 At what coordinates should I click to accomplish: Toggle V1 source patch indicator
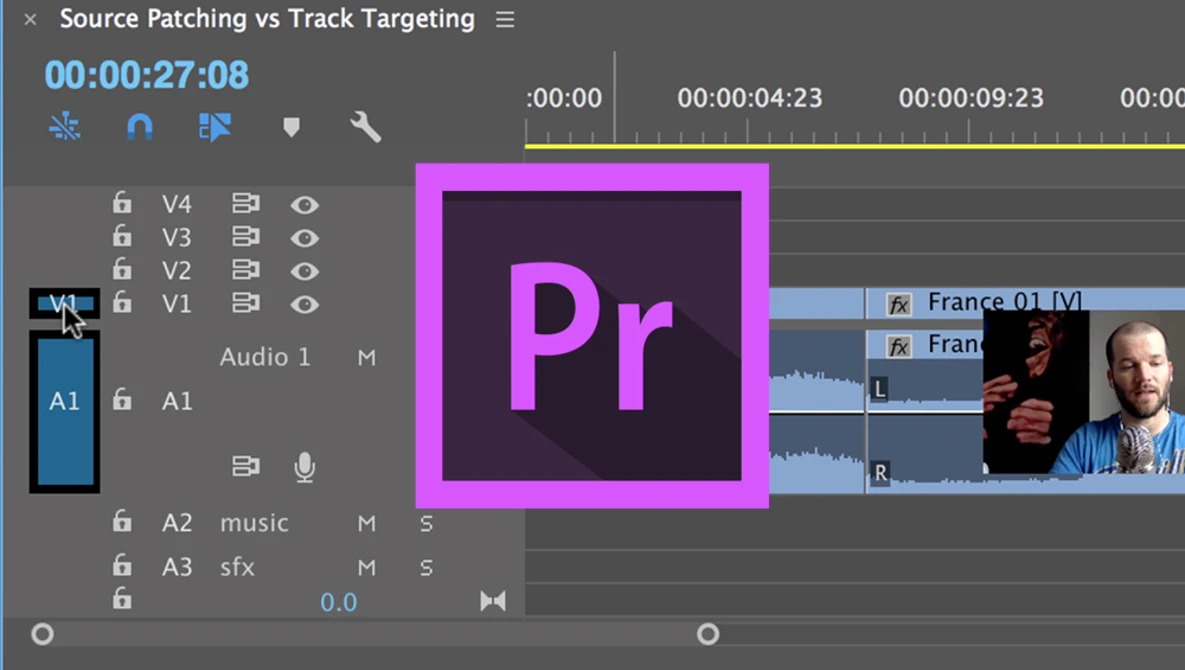click(x=64, y=304)
